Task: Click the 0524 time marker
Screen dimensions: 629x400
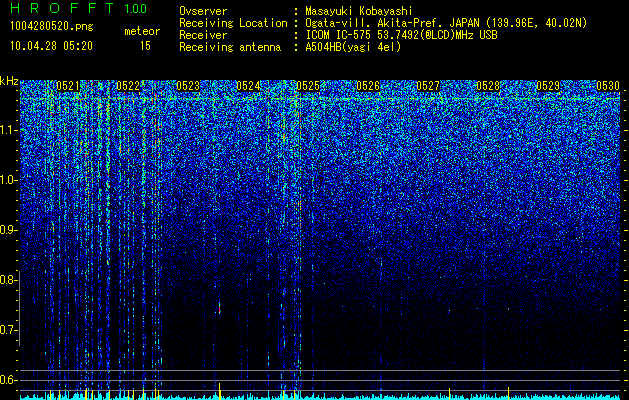Action: point(248,86)
